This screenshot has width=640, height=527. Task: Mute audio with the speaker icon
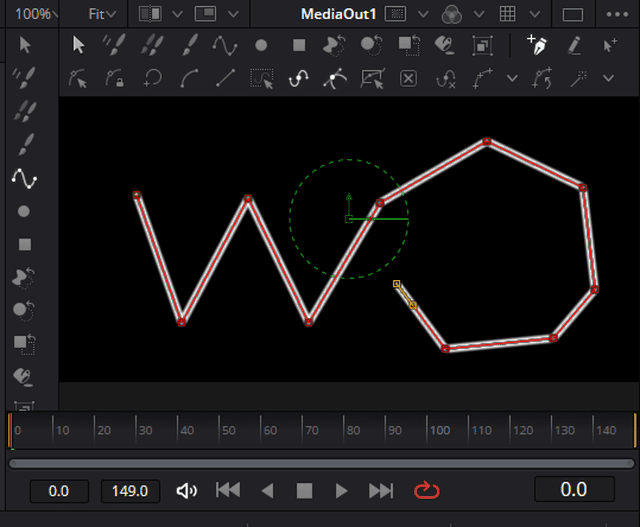[187, 491]
